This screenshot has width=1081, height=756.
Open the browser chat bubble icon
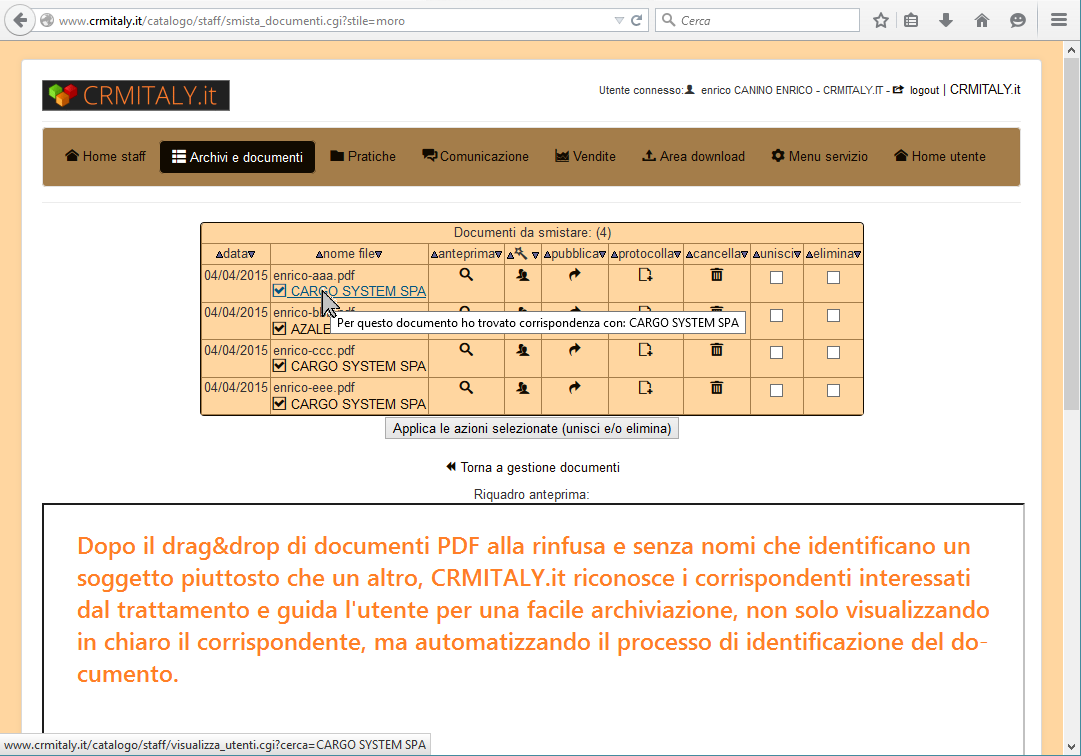(x=1018, y=21)
